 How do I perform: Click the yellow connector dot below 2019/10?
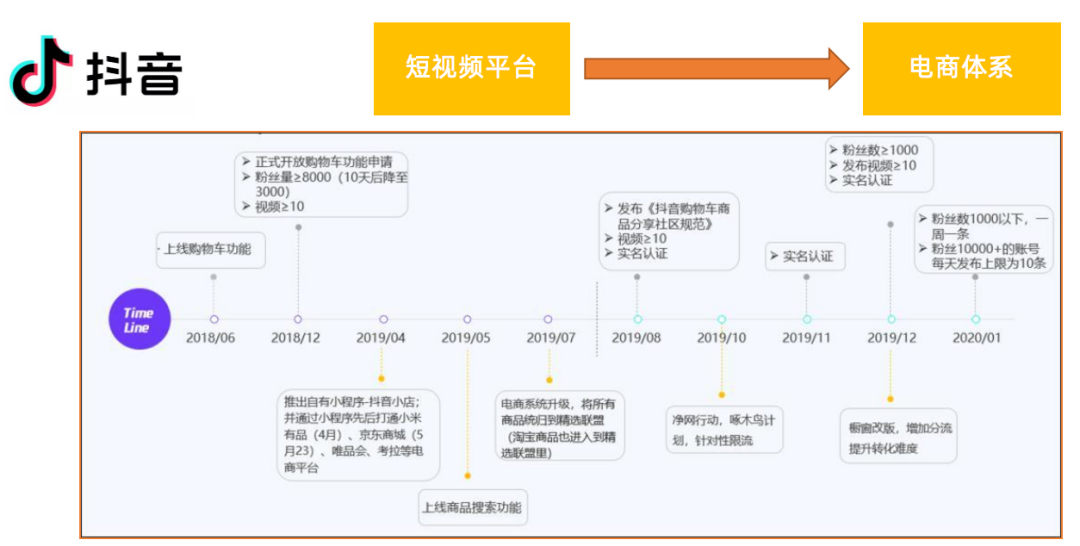click(x=722, y=395)
